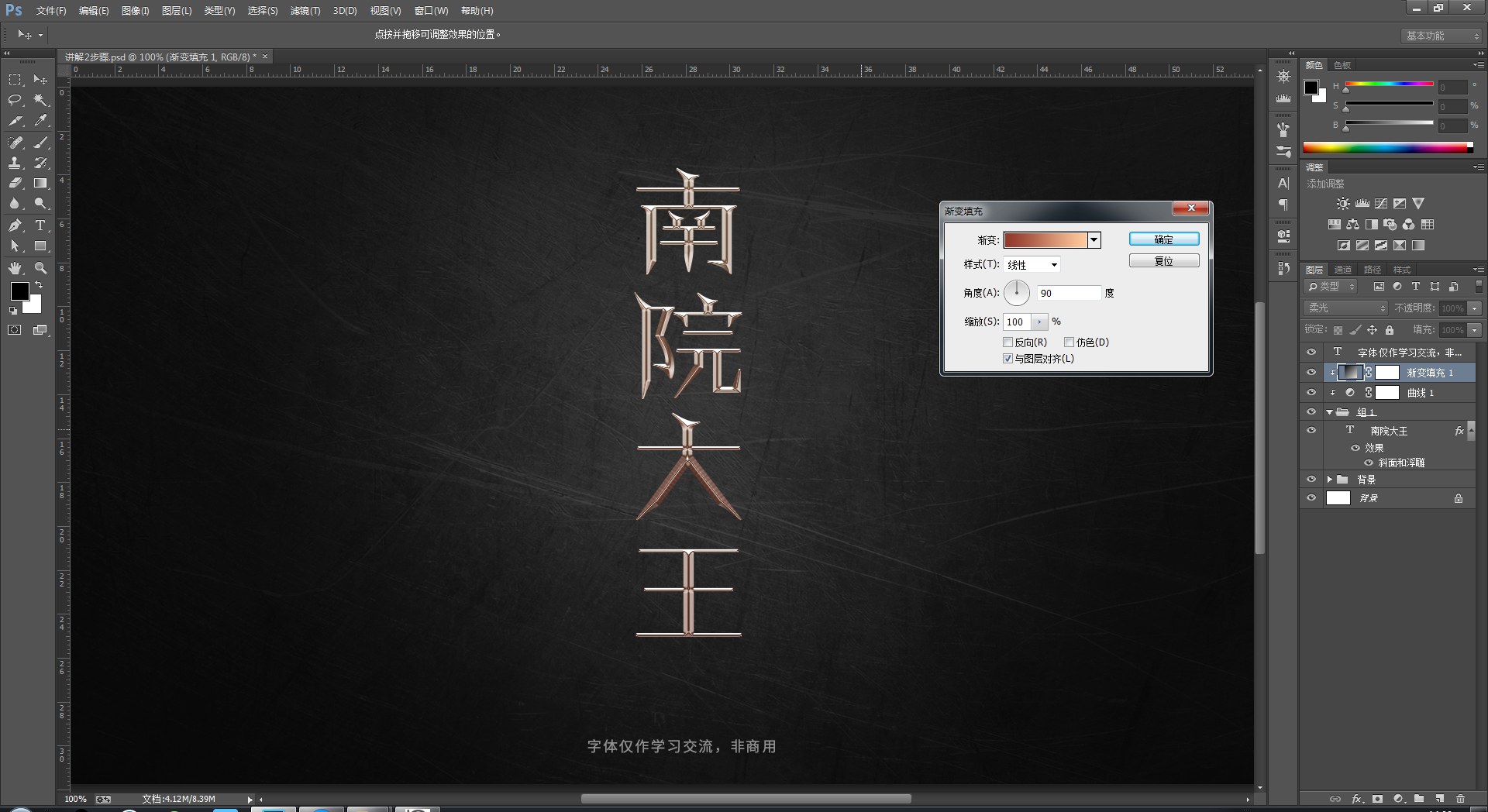Add a Levels adjustment layer

1362,204
